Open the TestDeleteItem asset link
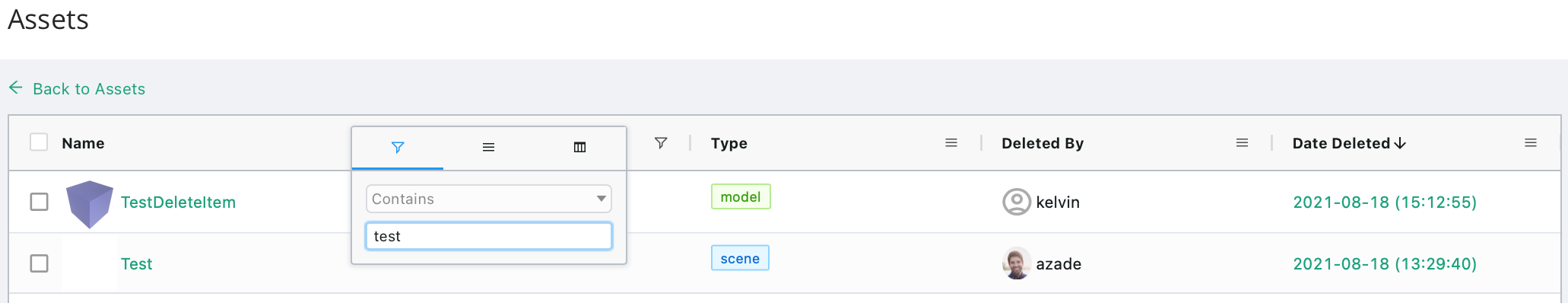 [178, 203]
